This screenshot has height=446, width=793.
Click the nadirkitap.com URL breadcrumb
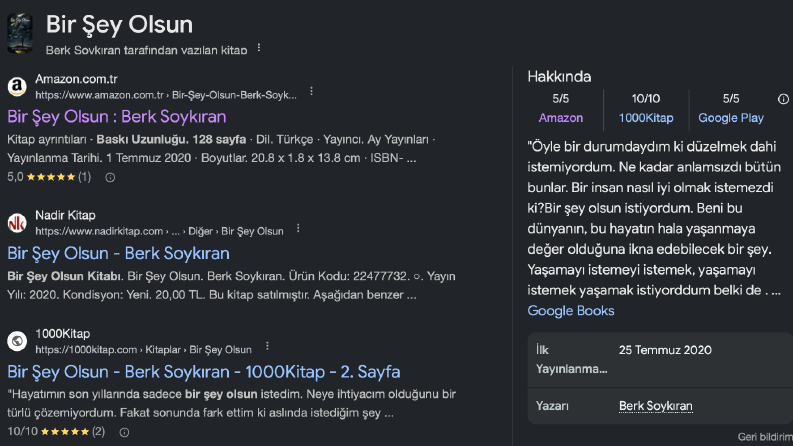point(159,232)
